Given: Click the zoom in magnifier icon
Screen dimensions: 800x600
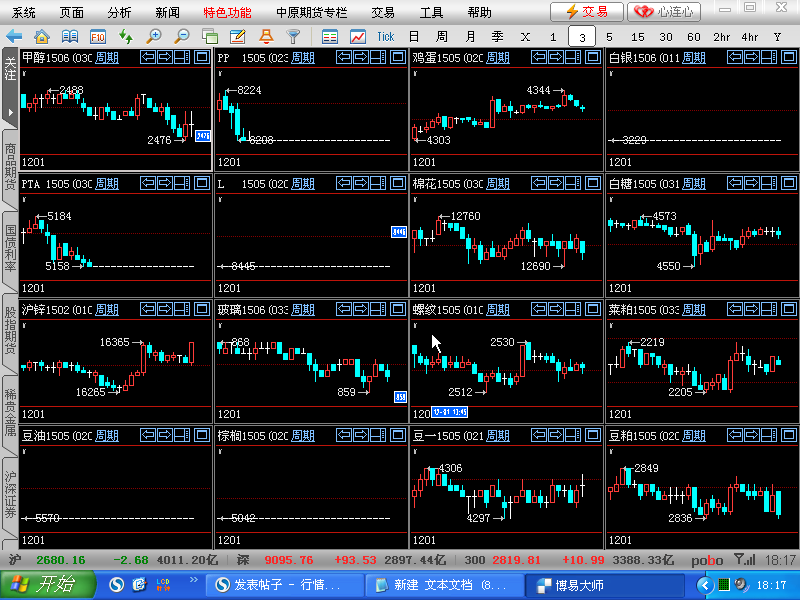Looking at the screenshot, I should pos(154,36).
